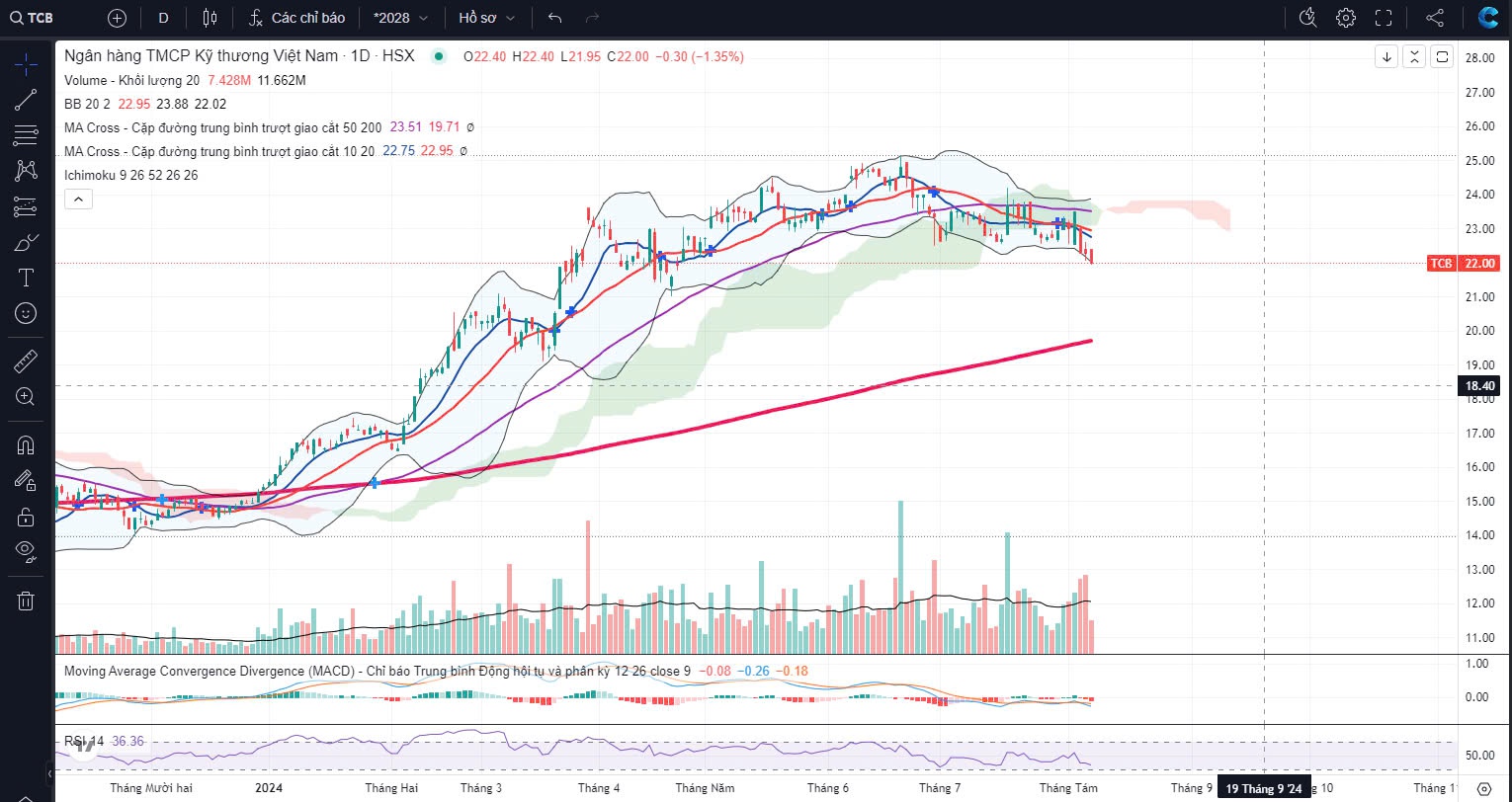Select the MACD indicator legend
1512x802 pixels.
click(x=378, y=671)
